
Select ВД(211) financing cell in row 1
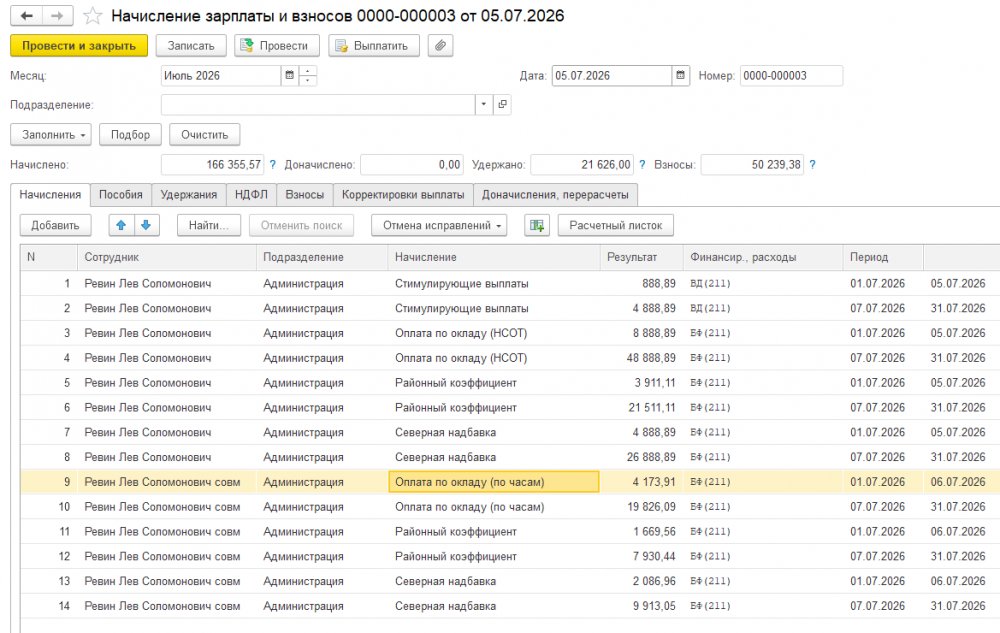[x=763, y=283]
